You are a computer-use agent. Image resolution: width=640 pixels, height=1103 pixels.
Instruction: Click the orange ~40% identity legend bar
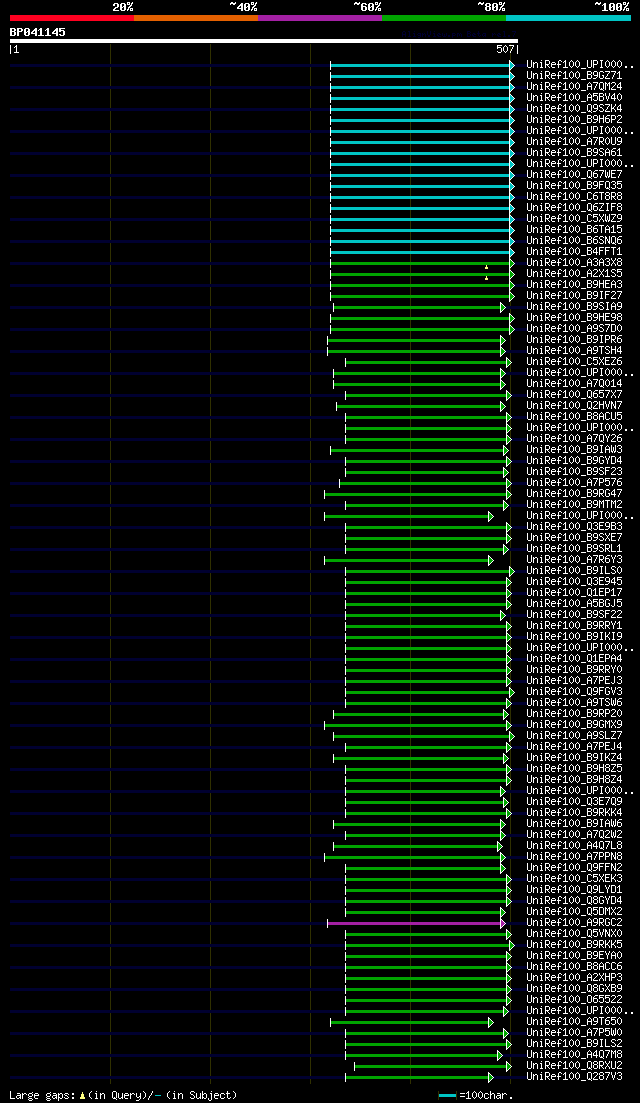click(x=196, y=18)
